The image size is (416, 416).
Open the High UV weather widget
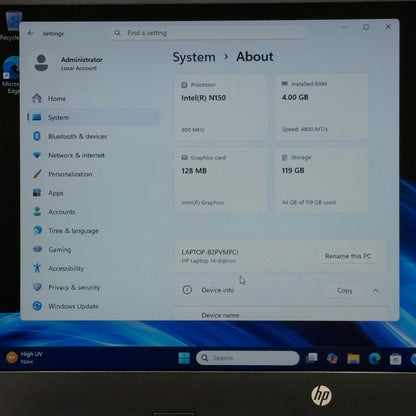pyautogui.click(x=25, y=358)
